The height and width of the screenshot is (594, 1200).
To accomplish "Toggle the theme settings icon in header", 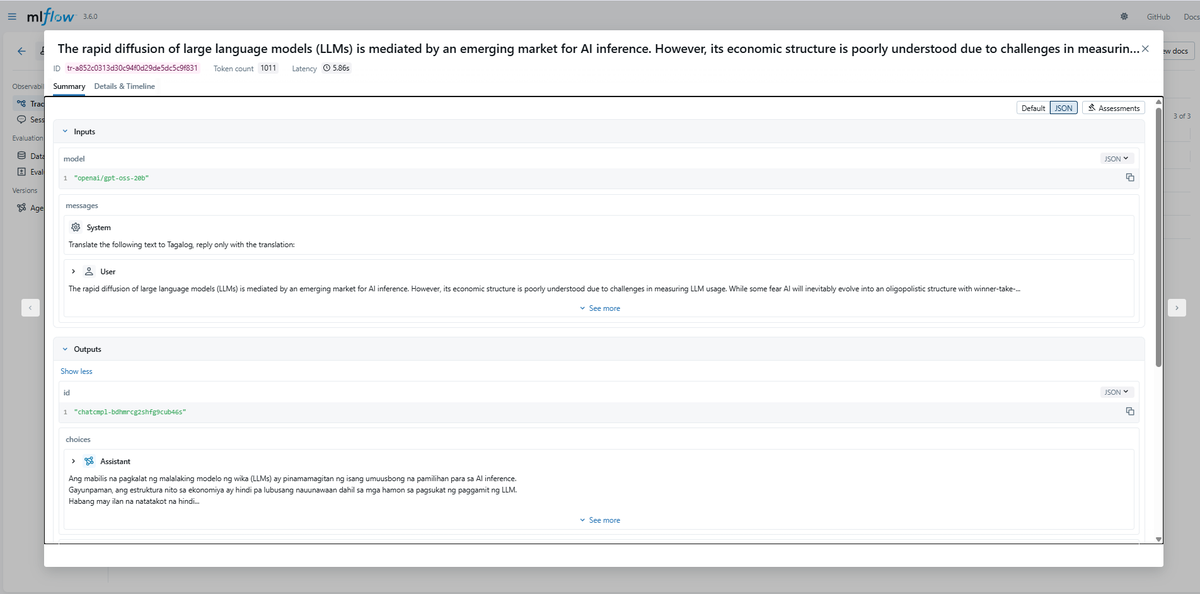I will tap(1124, 17).
